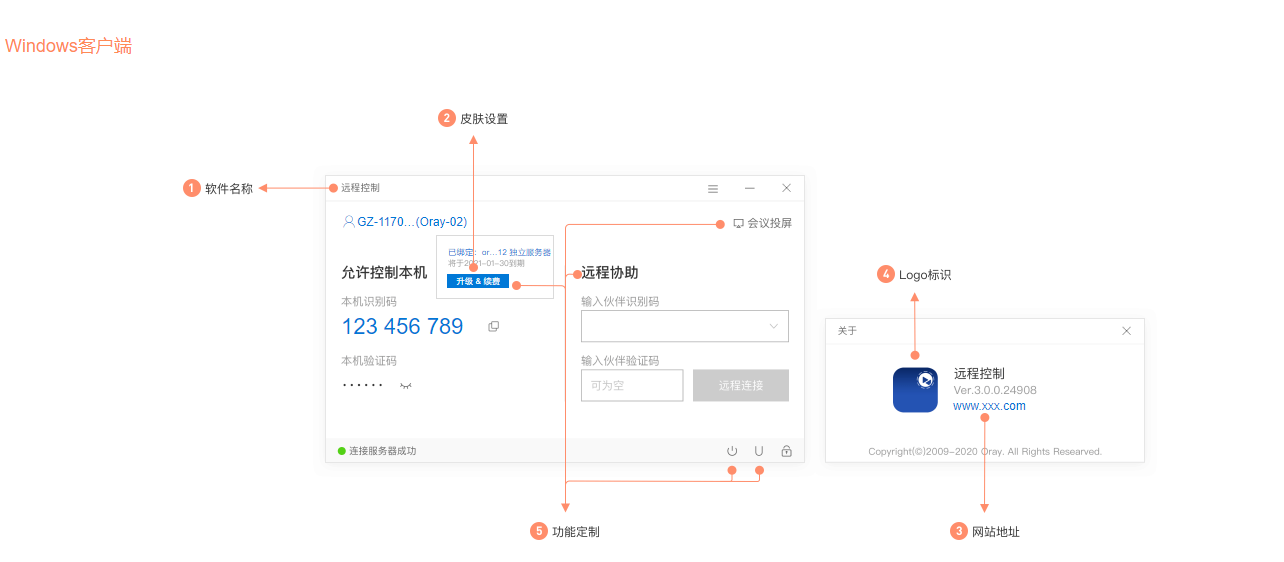Viewport: 1284px width, 562px height.
Task: Click the user avatar icon beside GZ-1170
Action: 348,221
